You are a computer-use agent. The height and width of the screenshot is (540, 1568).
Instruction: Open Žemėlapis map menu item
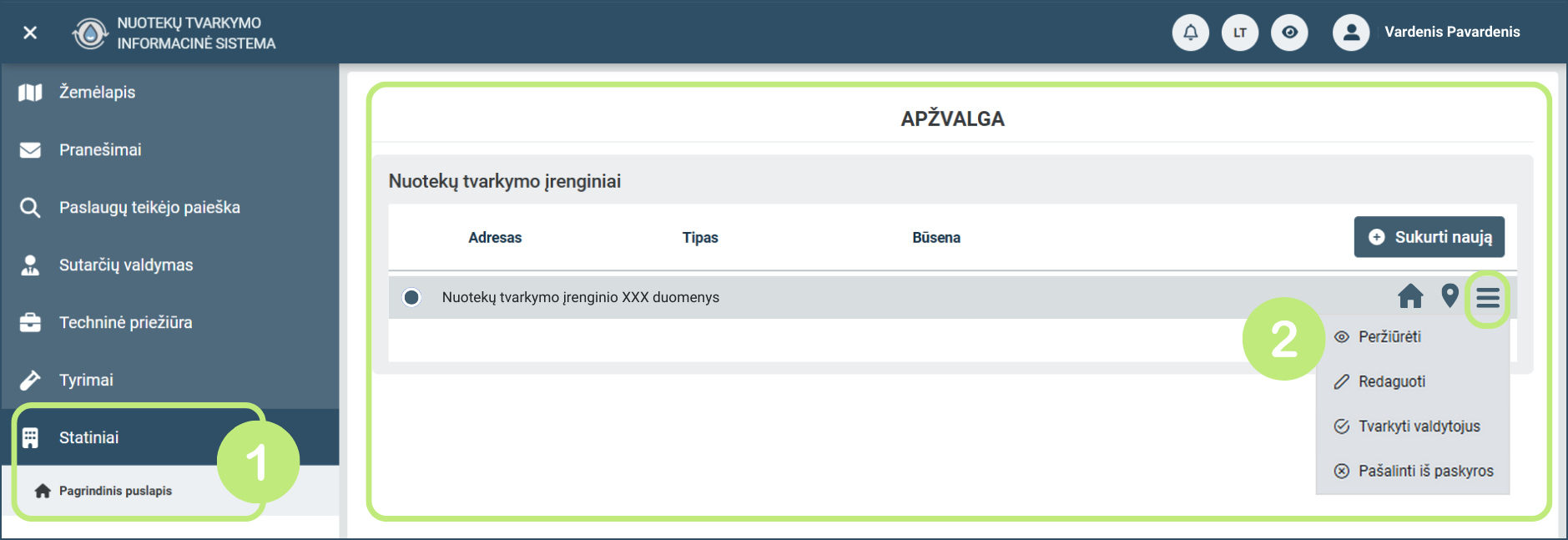point(170,92)
